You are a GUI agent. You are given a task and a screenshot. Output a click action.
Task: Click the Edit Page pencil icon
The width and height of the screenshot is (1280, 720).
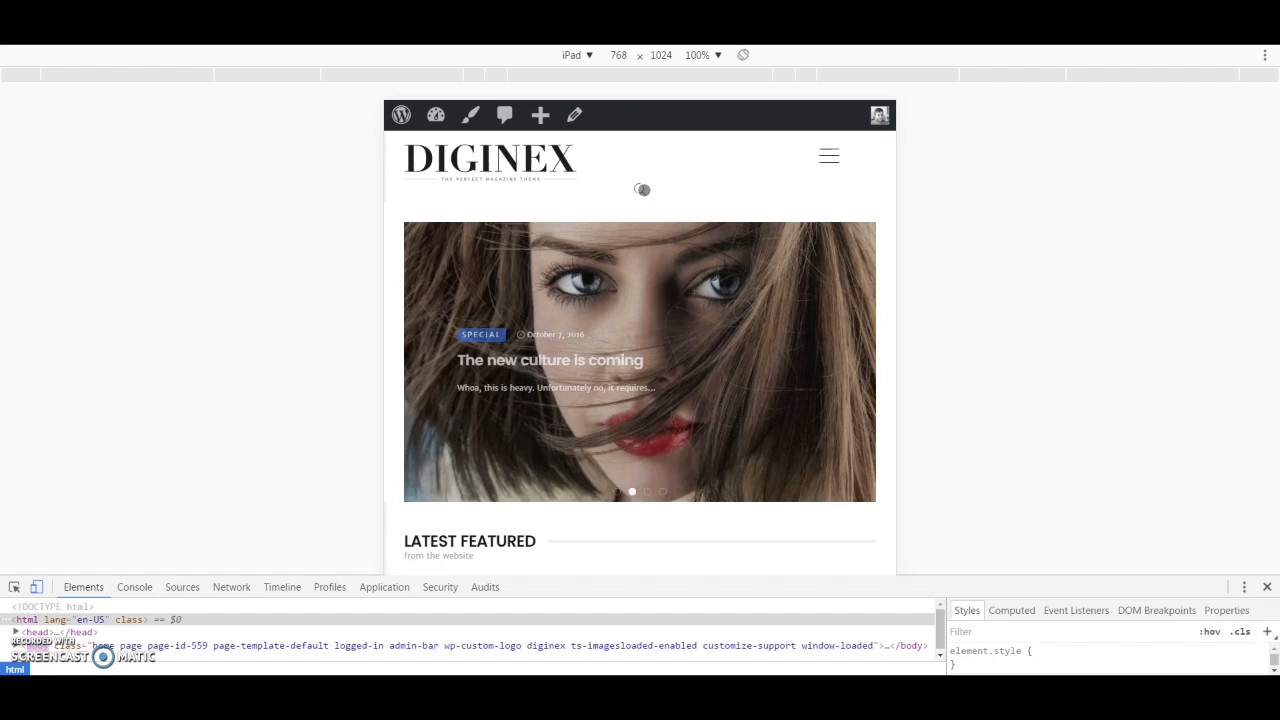[x=575, y=115]
